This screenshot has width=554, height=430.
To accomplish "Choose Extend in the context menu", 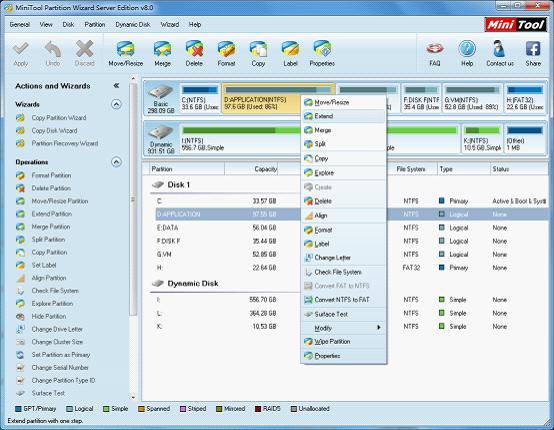I will pyautogui.click(x=343, y=116).
